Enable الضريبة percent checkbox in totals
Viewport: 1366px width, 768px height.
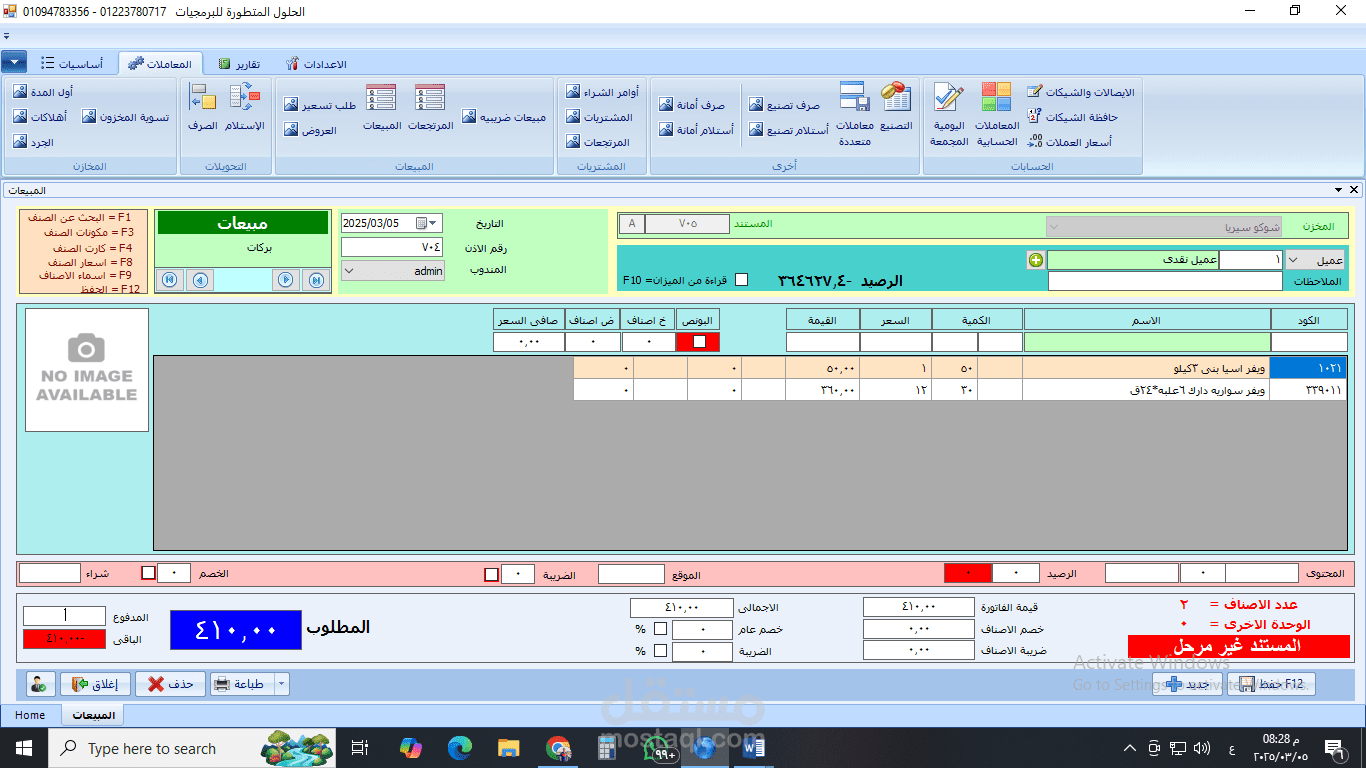pos(660,651)
